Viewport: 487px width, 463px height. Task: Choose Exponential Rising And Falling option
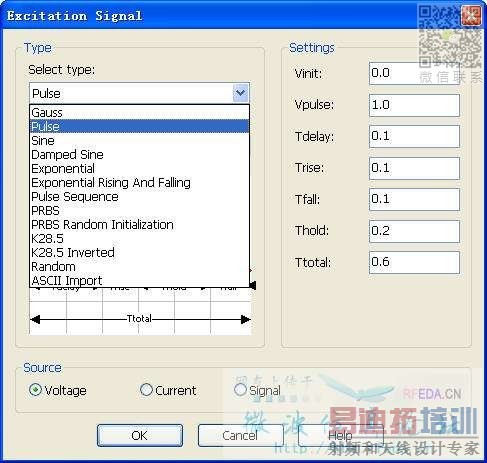point(139,182)
